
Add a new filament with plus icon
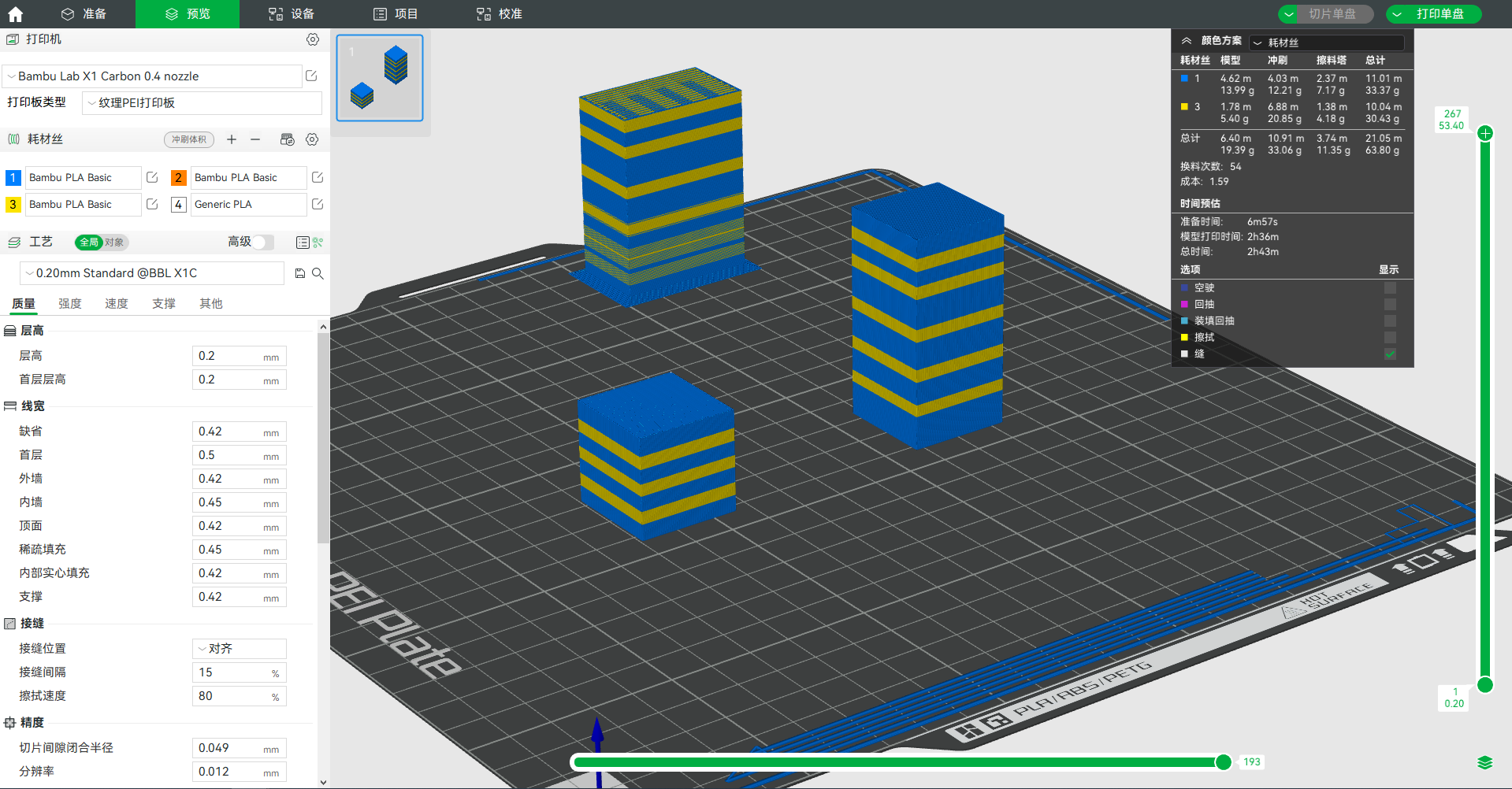(x=232, y=139)
